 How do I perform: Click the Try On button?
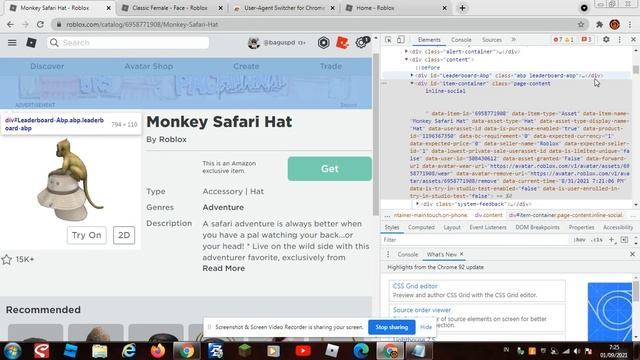(x=87, y=235)
